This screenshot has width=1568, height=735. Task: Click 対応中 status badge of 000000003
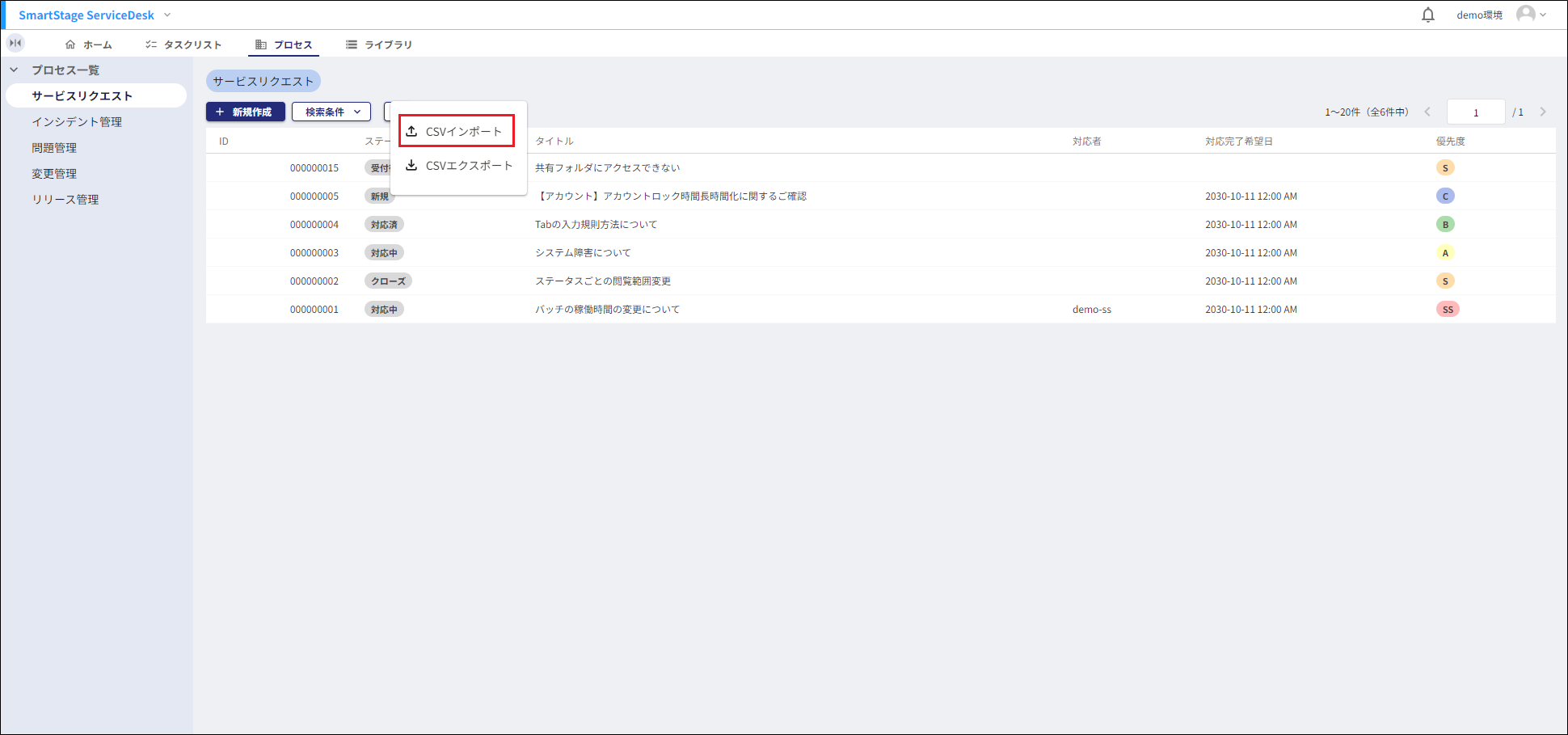[x=384, y=252]
